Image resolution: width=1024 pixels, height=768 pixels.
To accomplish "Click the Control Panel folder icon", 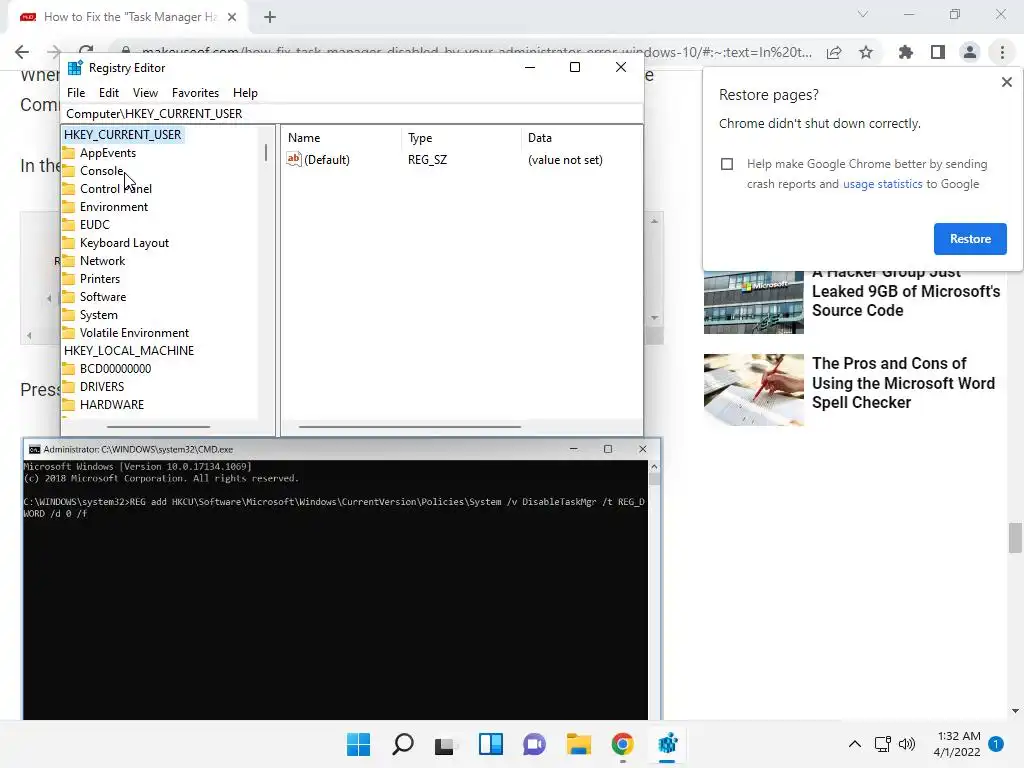I will pos(69,189).
